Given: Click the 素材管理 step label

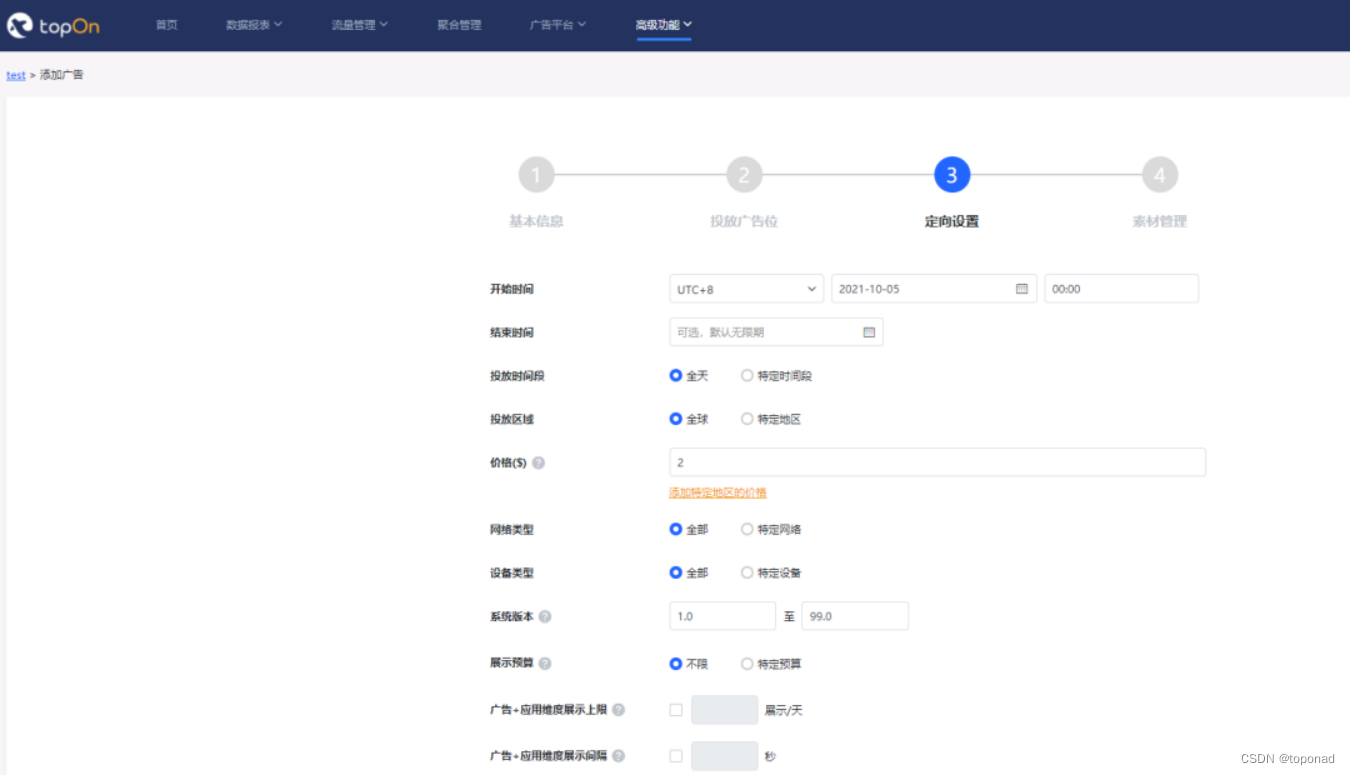Looking at the screenshot, I should [1160, 222].
